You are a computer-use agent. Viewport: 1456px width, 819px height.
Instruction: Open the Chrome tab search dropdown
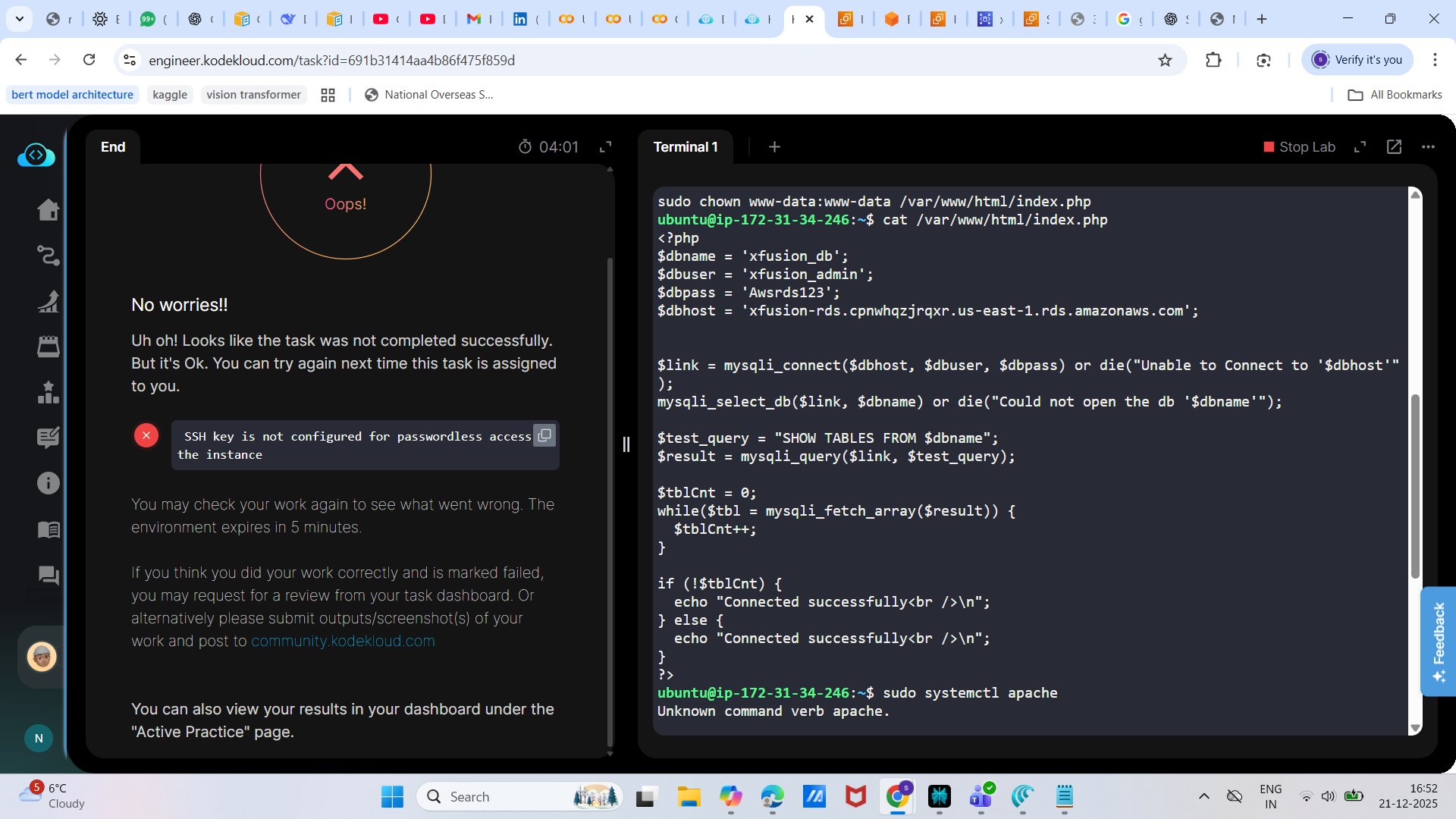click(20, 19)
